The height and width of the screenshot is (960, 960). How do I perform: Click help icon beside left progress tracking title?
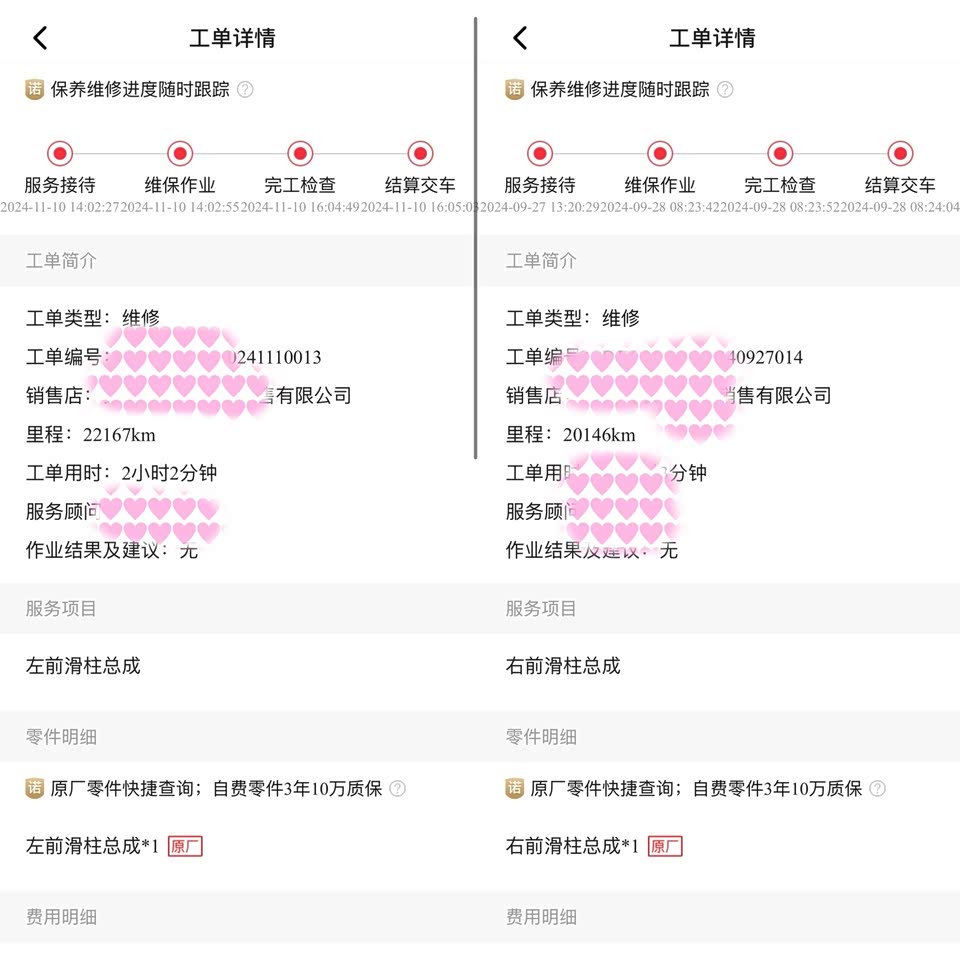point(245,89)
